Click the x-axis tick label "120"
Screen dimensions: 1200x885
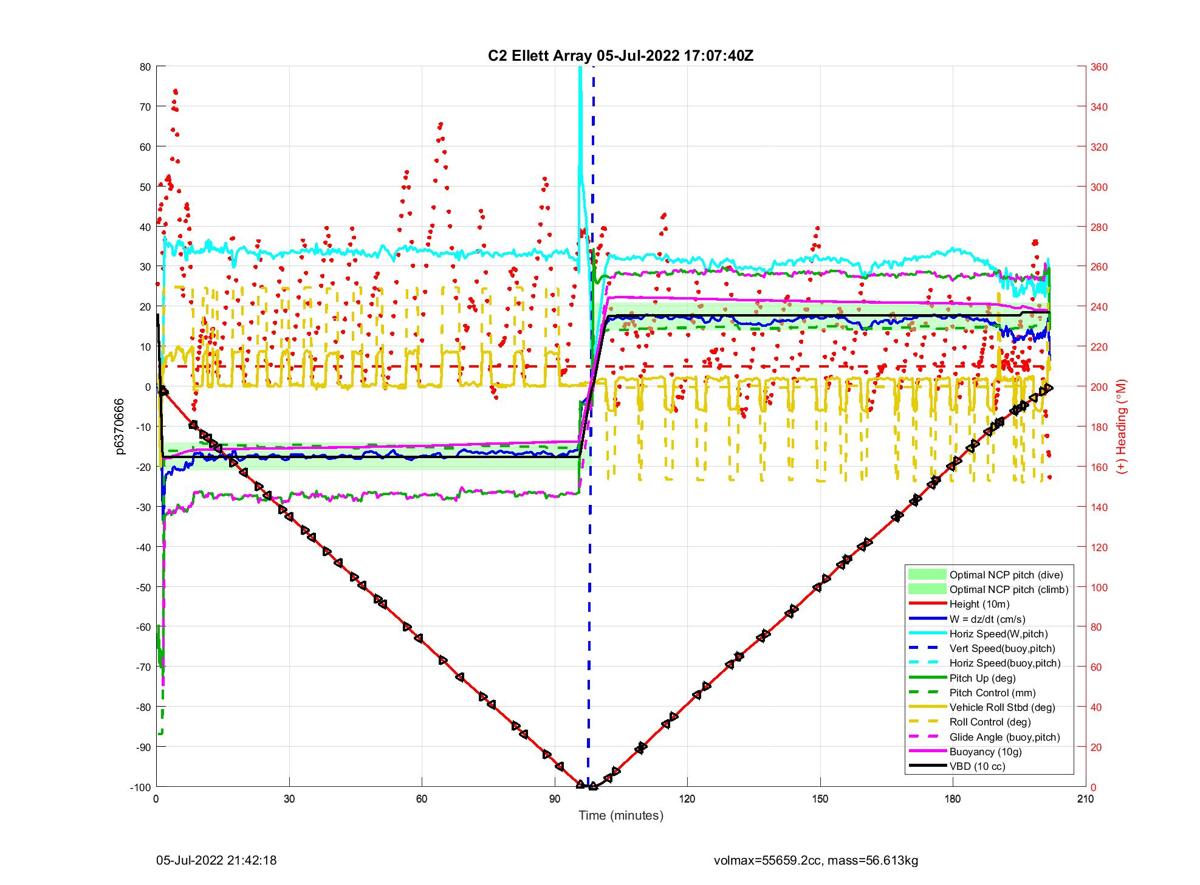click(x=687, y=799)
